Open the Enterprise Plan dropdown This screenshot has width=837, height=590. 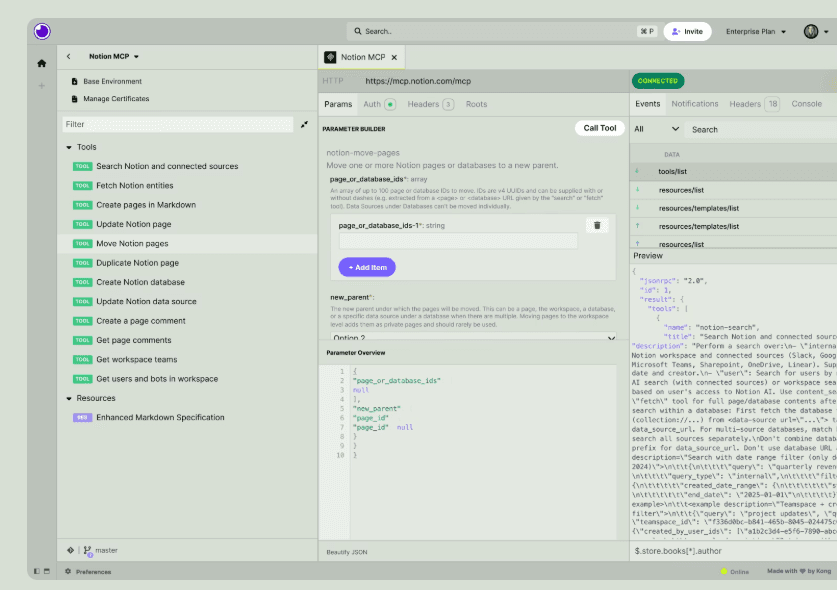[755, 32]
